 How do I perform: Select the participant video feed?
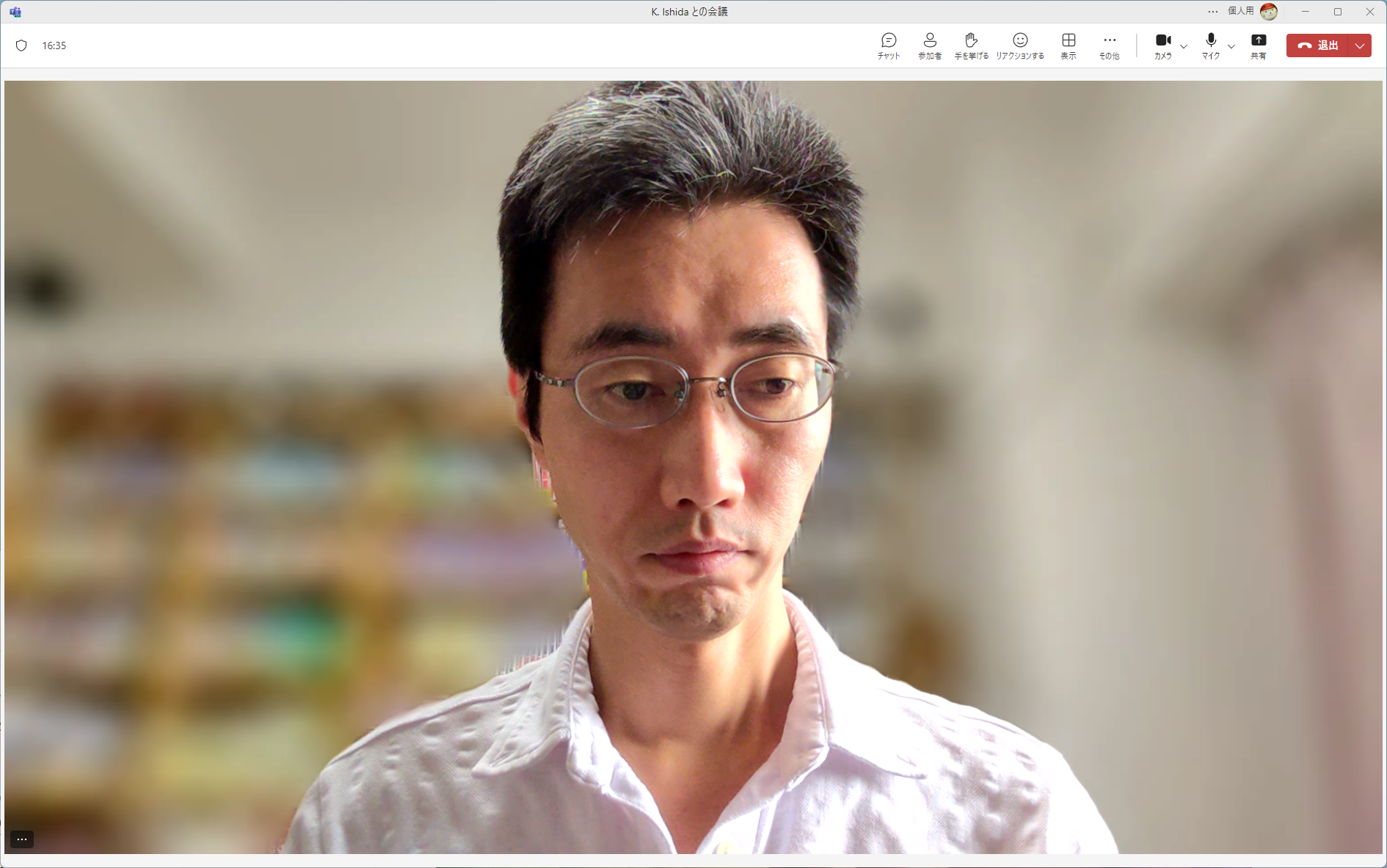pos(693,467)
